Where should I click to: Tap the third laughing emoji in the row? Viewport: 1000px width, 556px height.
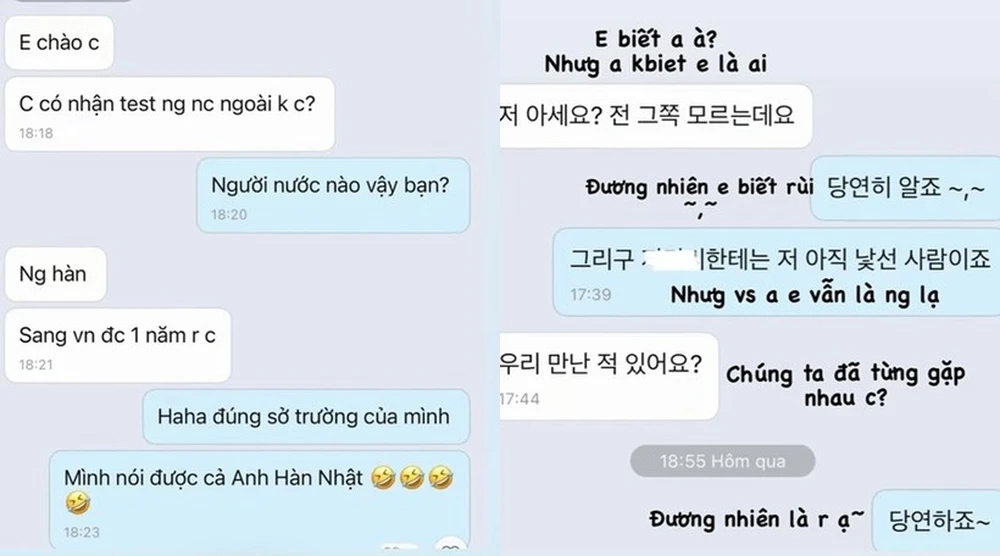[x=441, y=478]
